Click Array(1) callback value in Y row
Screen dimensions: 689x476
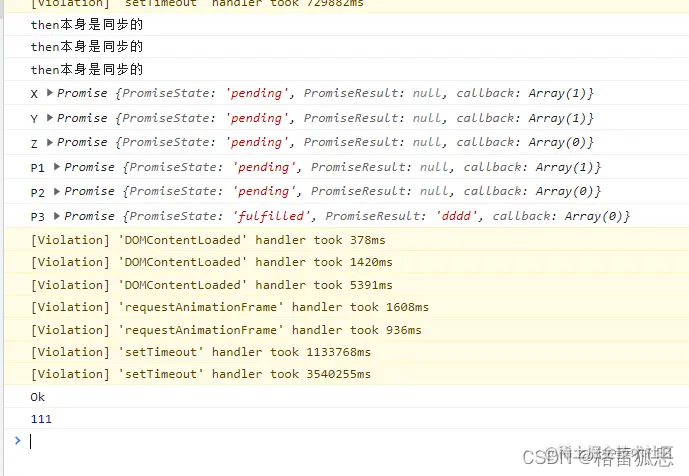tap(558, 118)
